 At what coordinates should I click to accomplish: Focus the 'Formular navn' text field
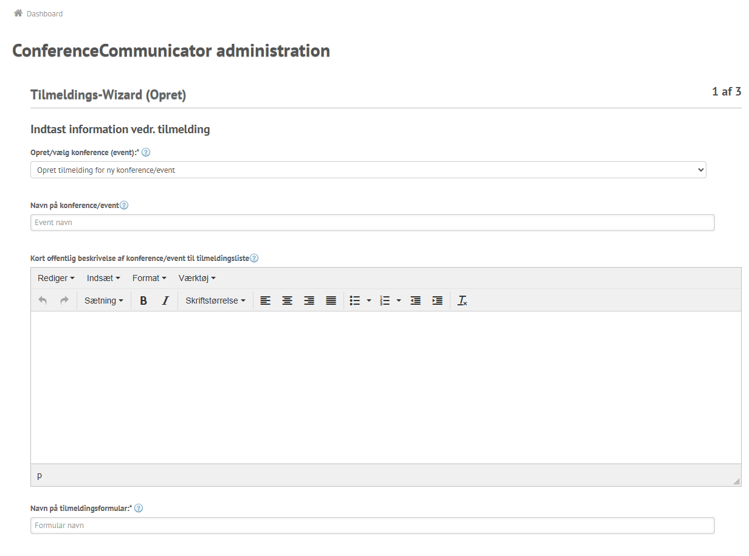[x=372, y=526]
